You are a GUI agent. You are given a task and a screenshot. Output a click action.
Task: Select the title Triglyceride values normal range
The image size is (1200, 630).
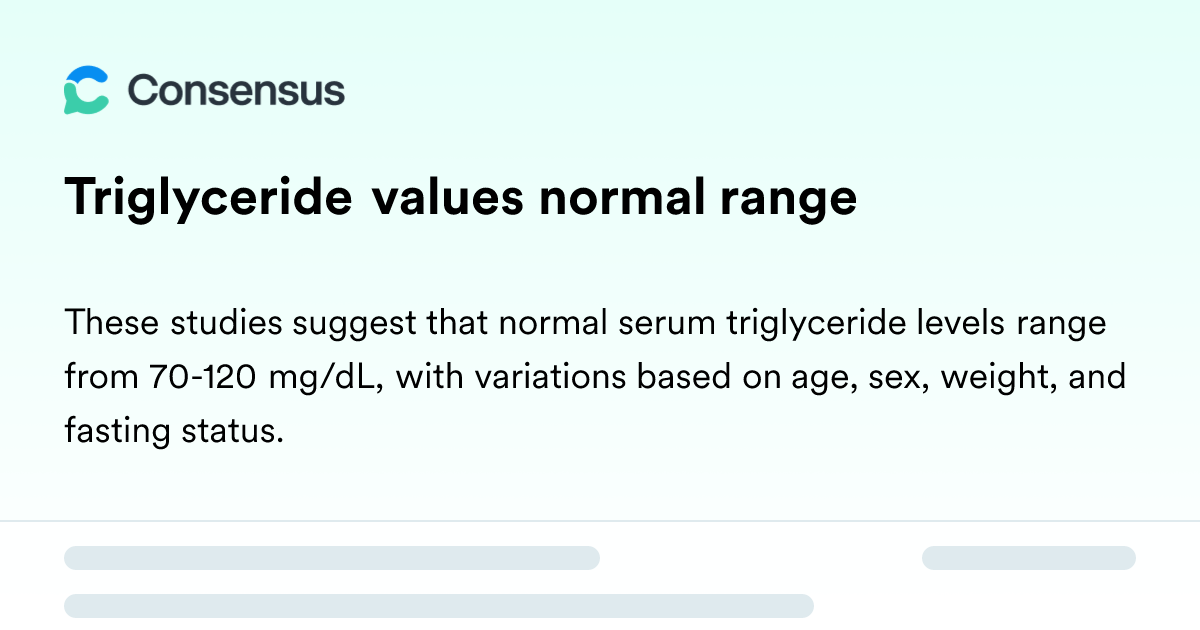point(461,199)
